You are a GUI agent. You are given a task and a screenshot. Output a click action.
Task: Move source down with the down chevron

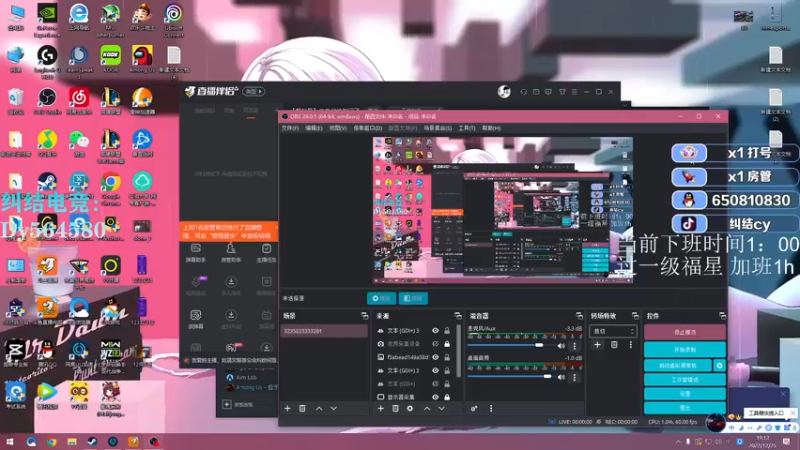pos(441,408)
